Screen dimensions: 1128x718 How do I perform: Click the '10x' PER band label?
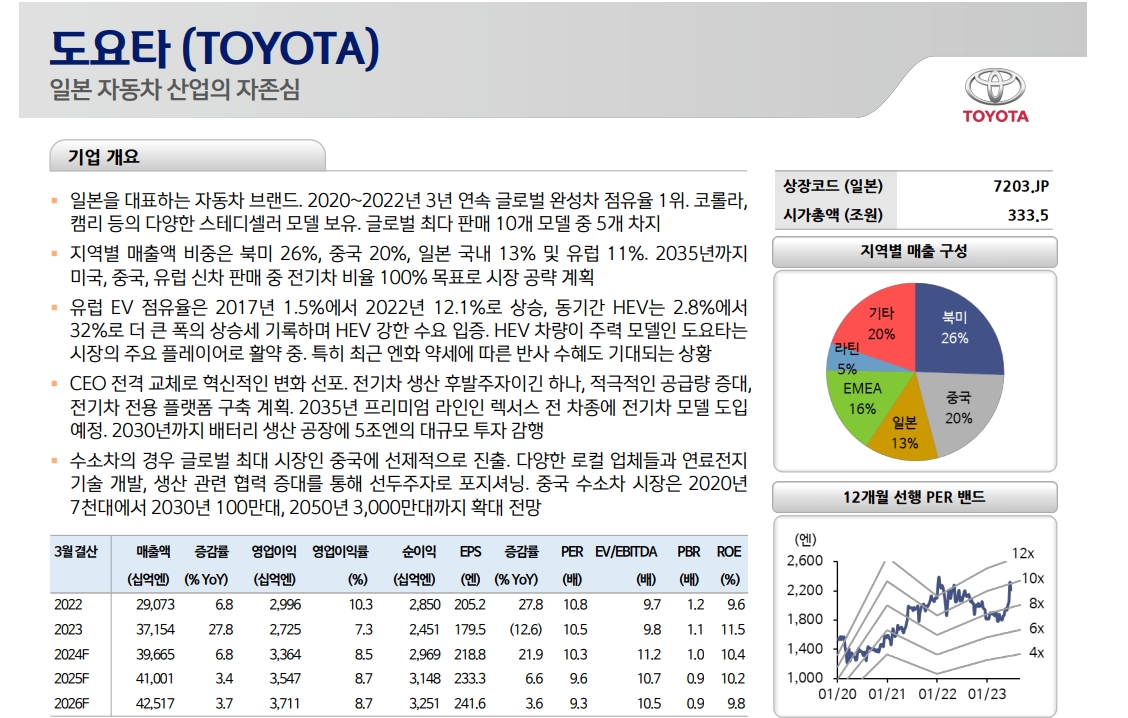click(x=1032, y=578)
